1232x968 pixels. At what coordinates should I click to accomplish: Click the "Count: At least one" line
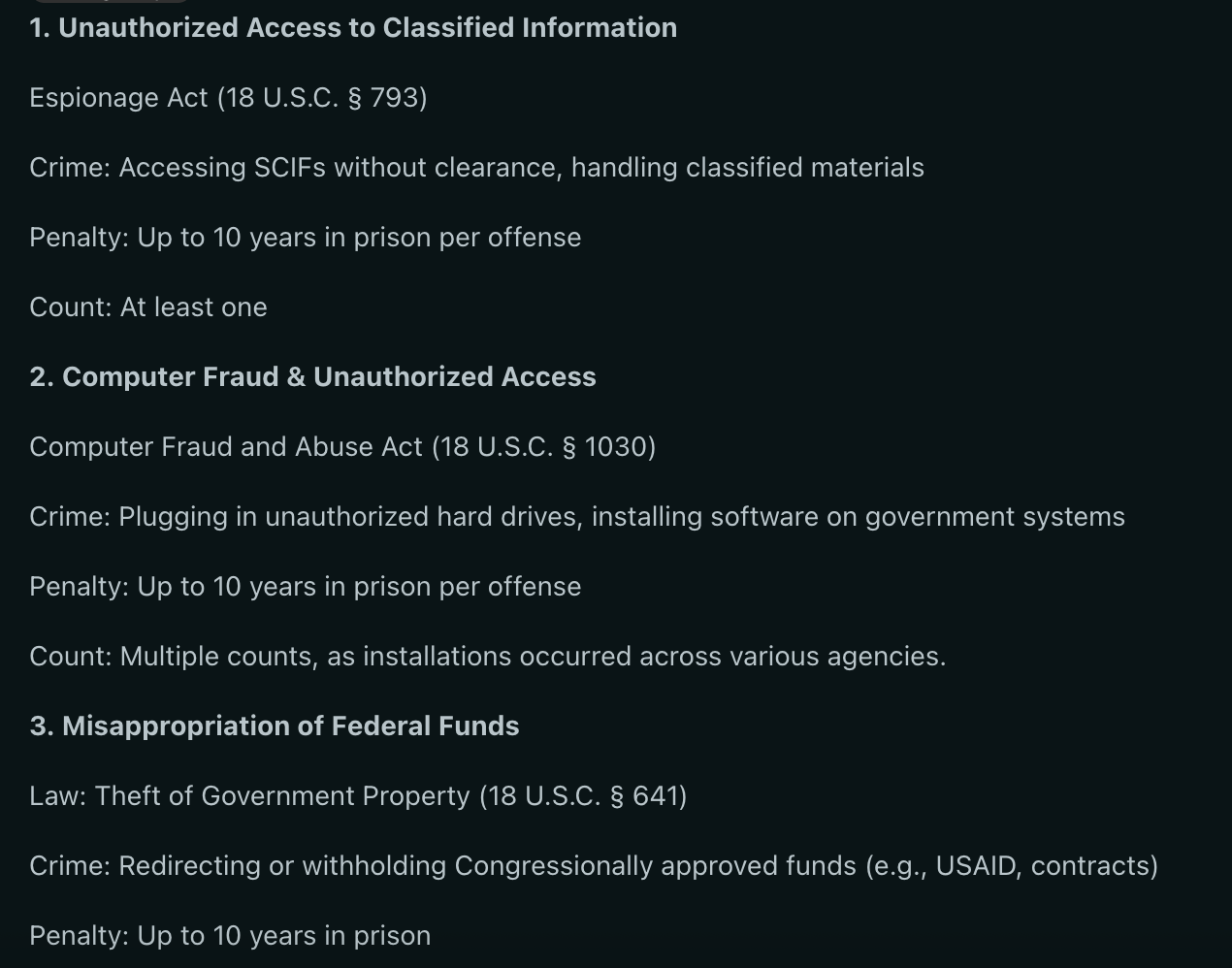coord(148,307)
